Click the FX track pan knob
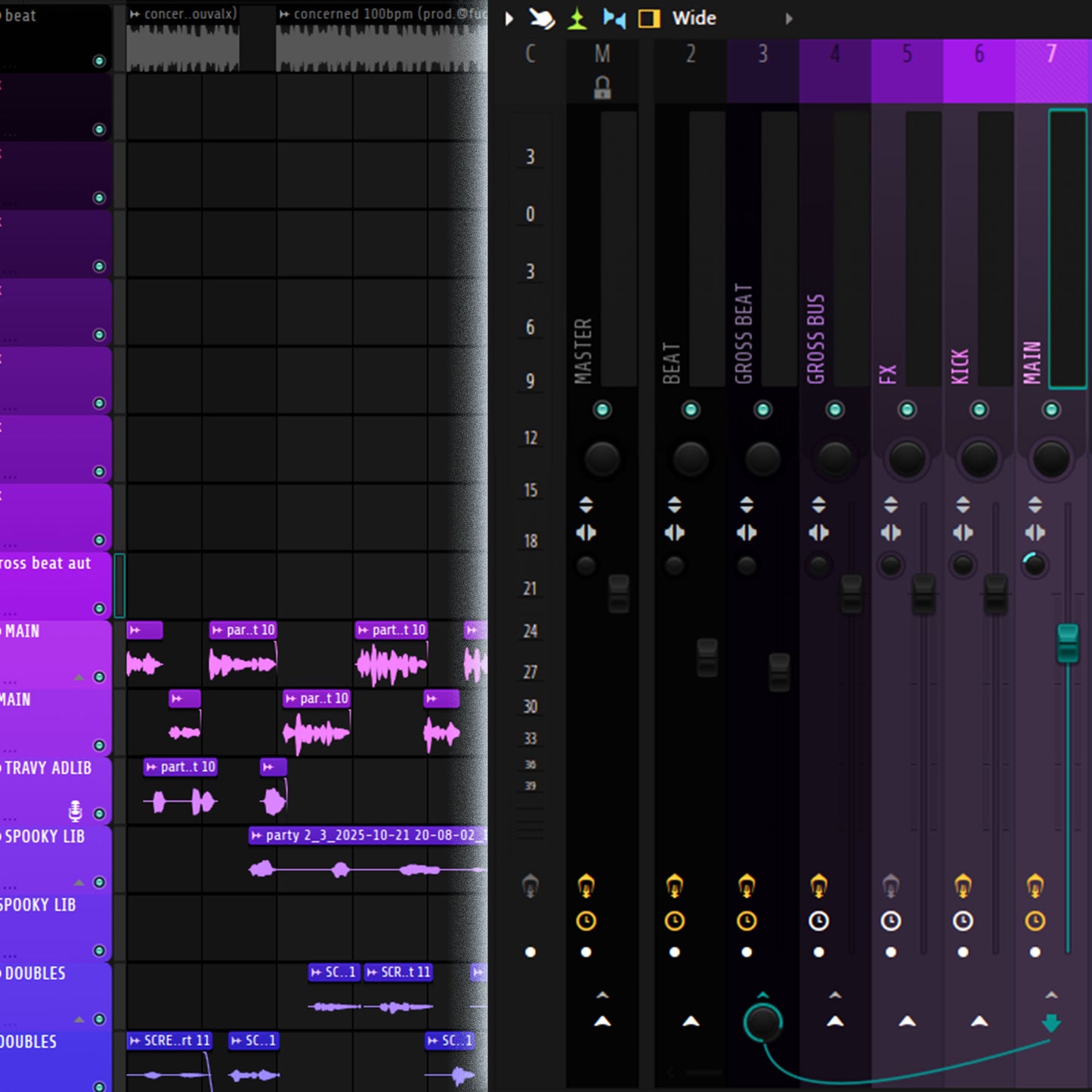This screenshot has width=1092, height=1092. click(907, 459)
